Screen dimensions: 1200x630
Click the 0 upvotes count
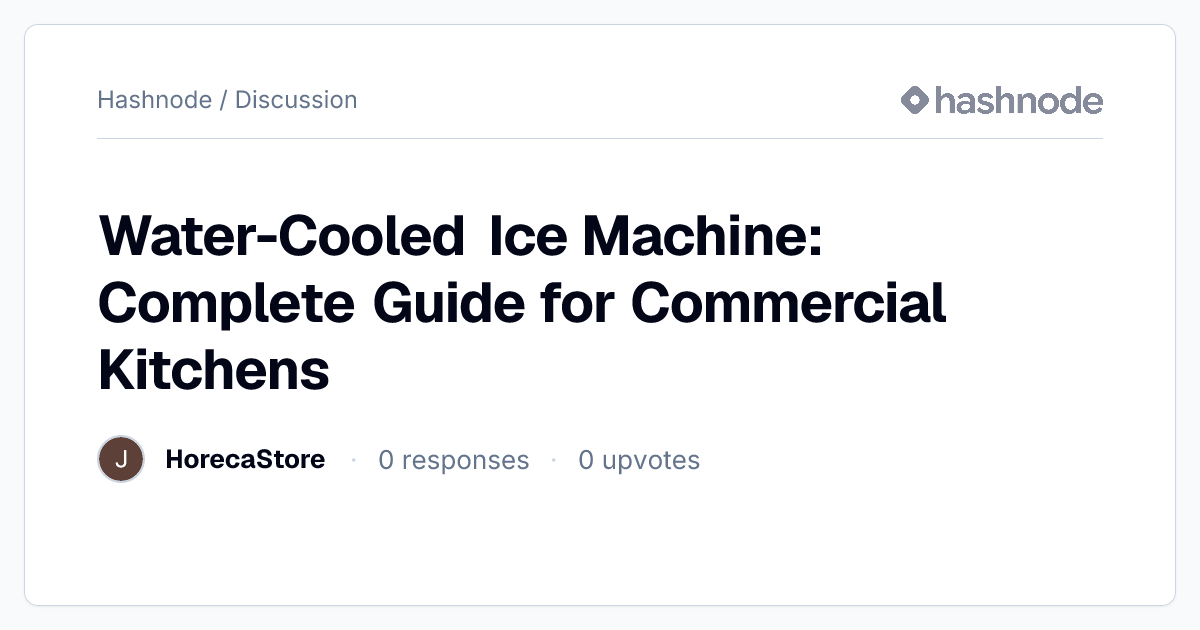639,460
